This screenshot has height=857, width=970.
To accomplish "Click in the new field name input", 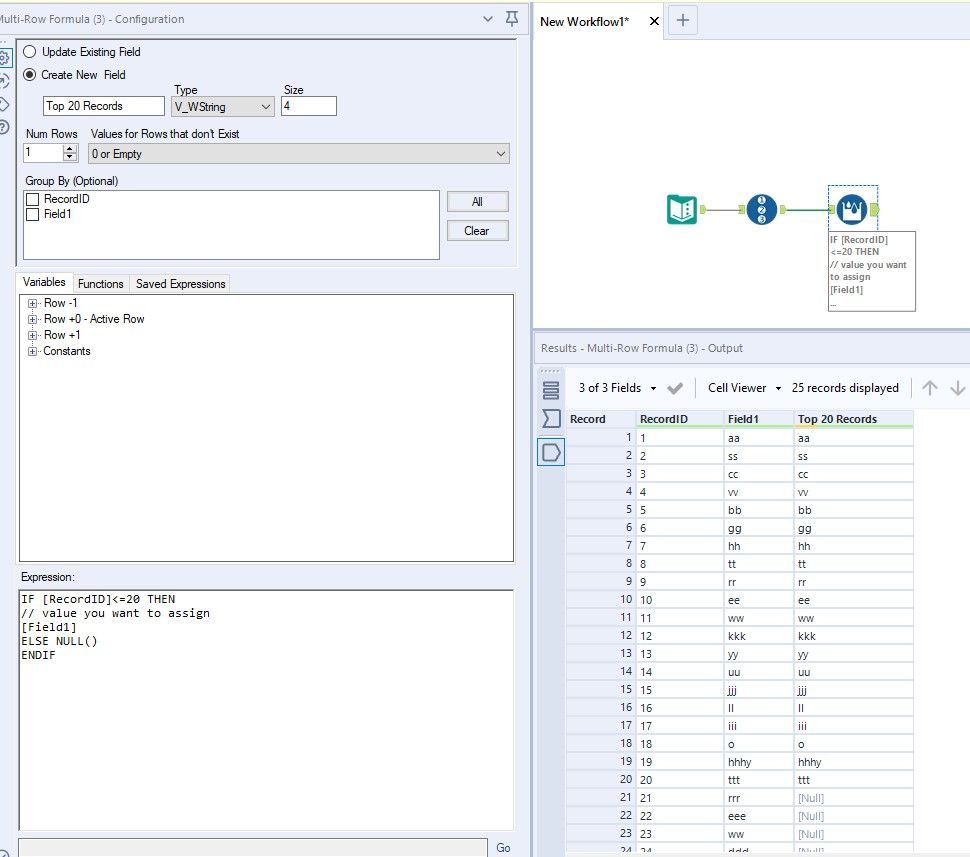I will tap(104, 107).
